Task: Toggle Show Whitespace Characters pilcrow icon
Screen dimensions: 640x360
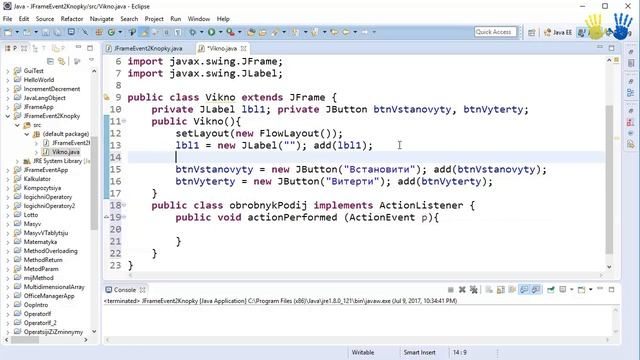Action: pos(178,32)
